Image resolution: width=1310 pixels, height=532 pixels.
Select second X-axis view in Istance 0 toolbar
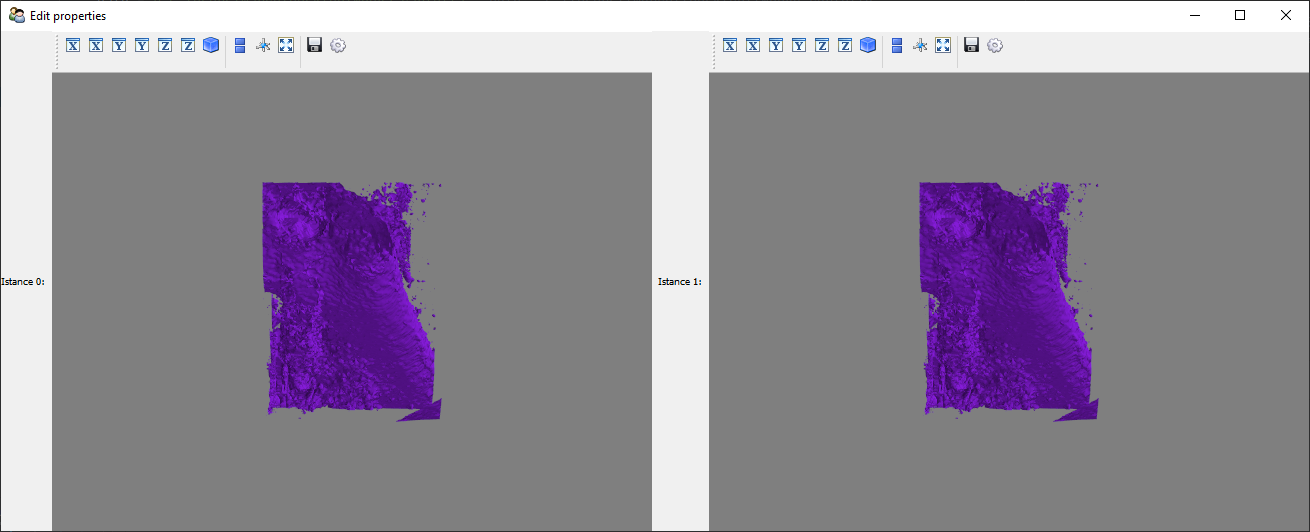[x=96, y=45]
